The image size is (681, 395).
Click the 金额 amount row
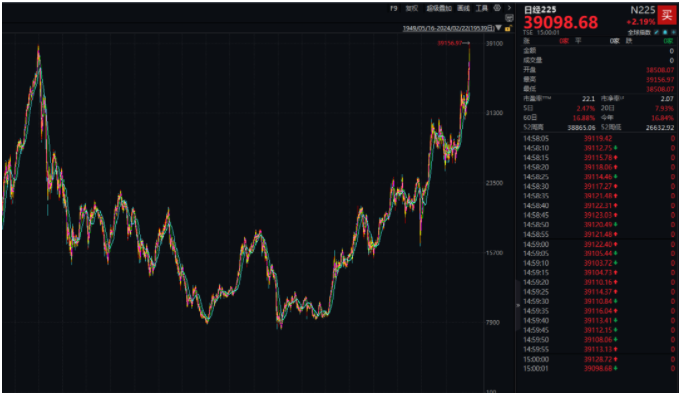598,51
